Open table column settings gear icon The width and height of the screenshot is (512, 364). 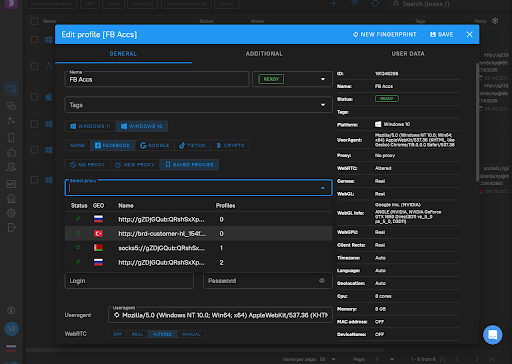pyautogui.click(x=495, y=21)
